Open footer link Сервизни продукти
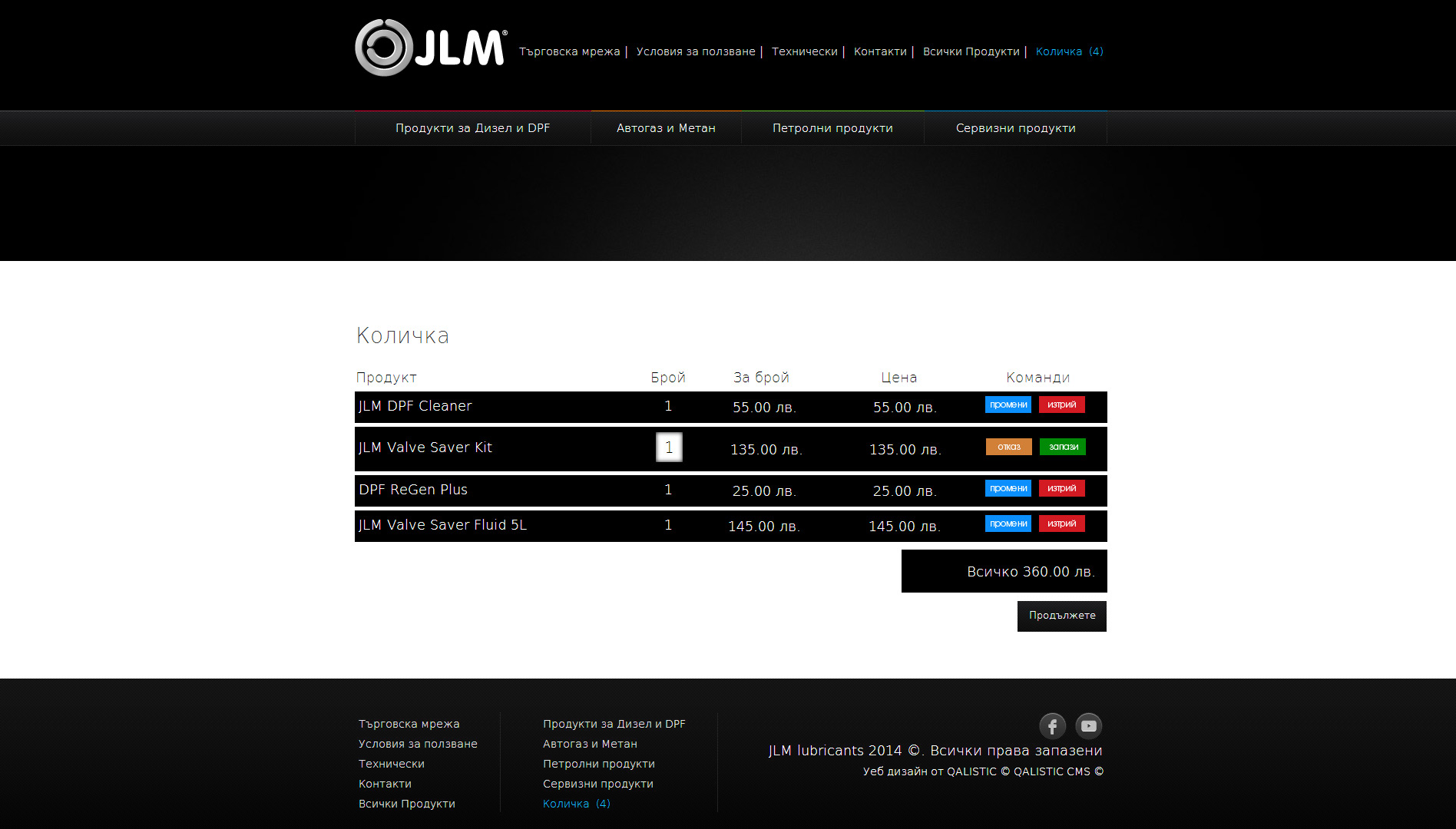Viewport: 1456px width, 829px height. coord(598,784)
